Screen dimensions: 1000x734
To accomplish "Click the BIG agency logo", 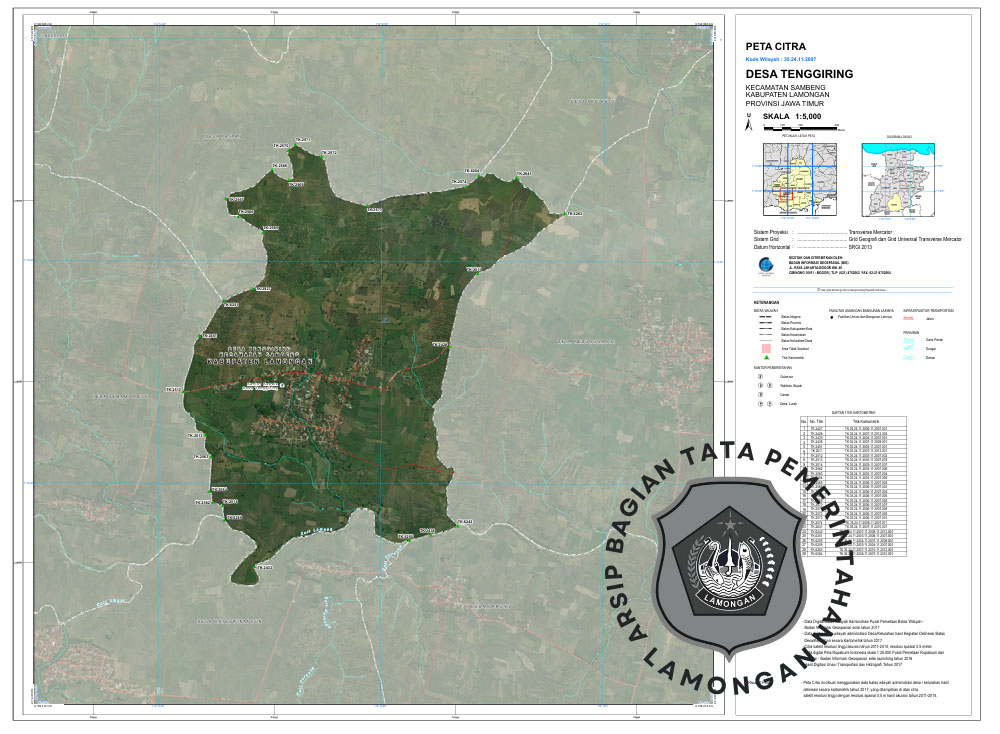I will (x=766, y=265).
